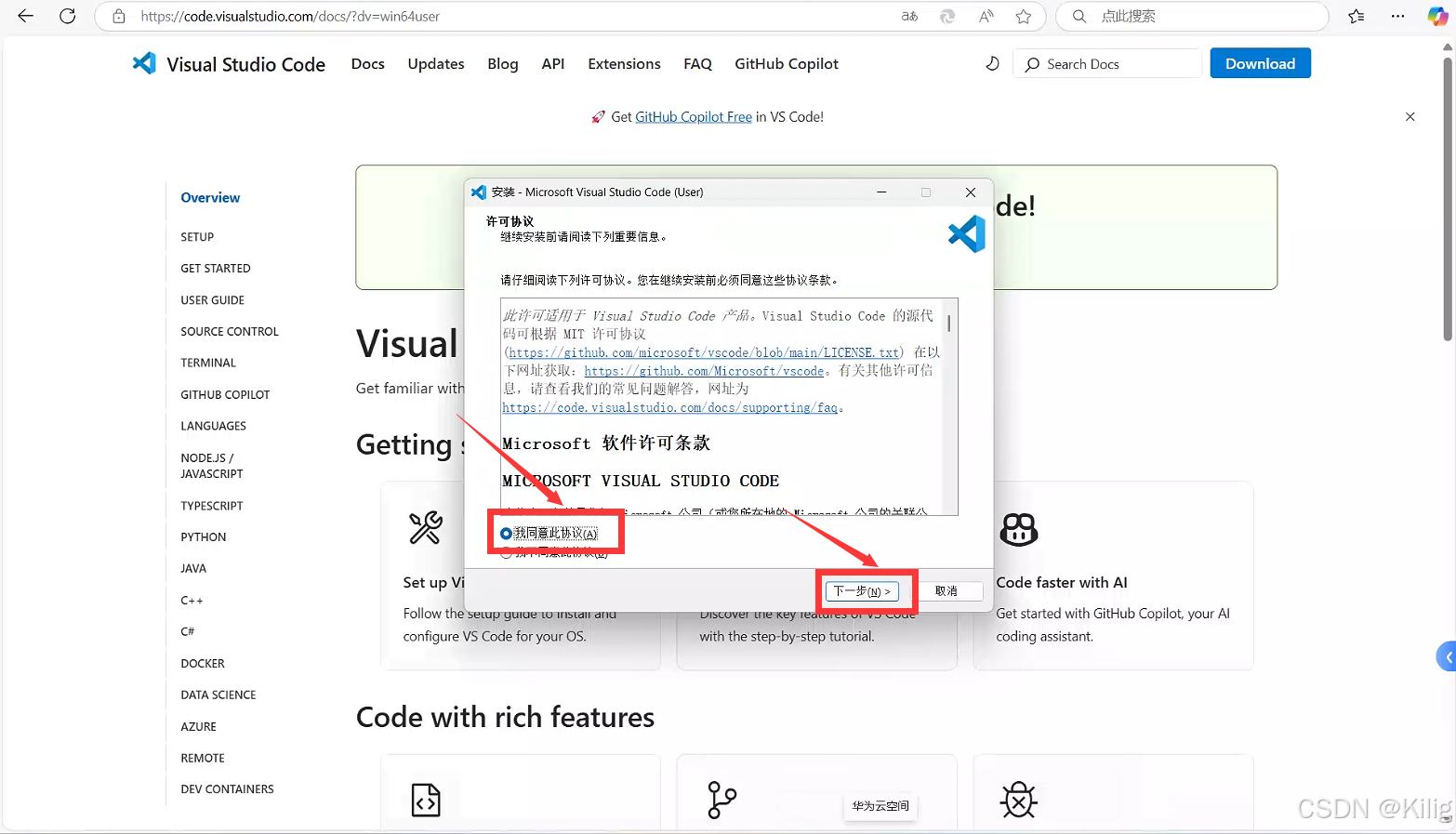Select Overview in the docs sidebar
Viewport: 1456px width, 834px height.
tap(210, 197)
